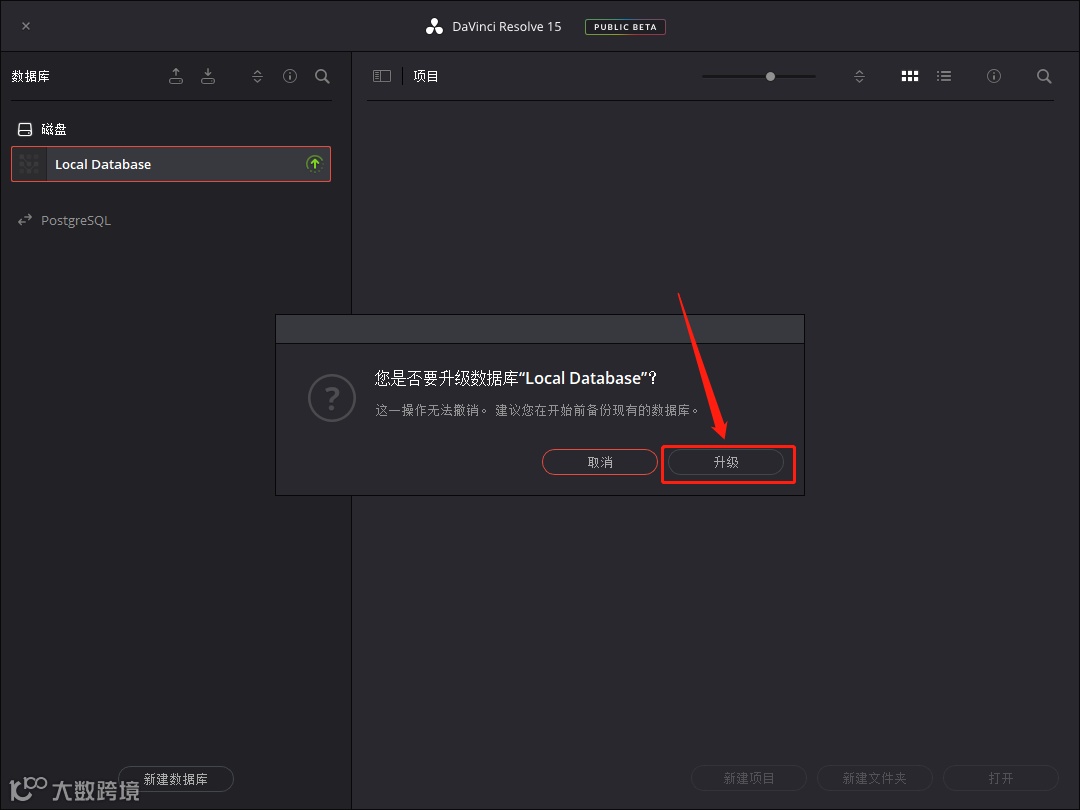This screenshot has height=810, width=1080.
Task: Search databases with the magnifier icon
Action: point(322,76)
